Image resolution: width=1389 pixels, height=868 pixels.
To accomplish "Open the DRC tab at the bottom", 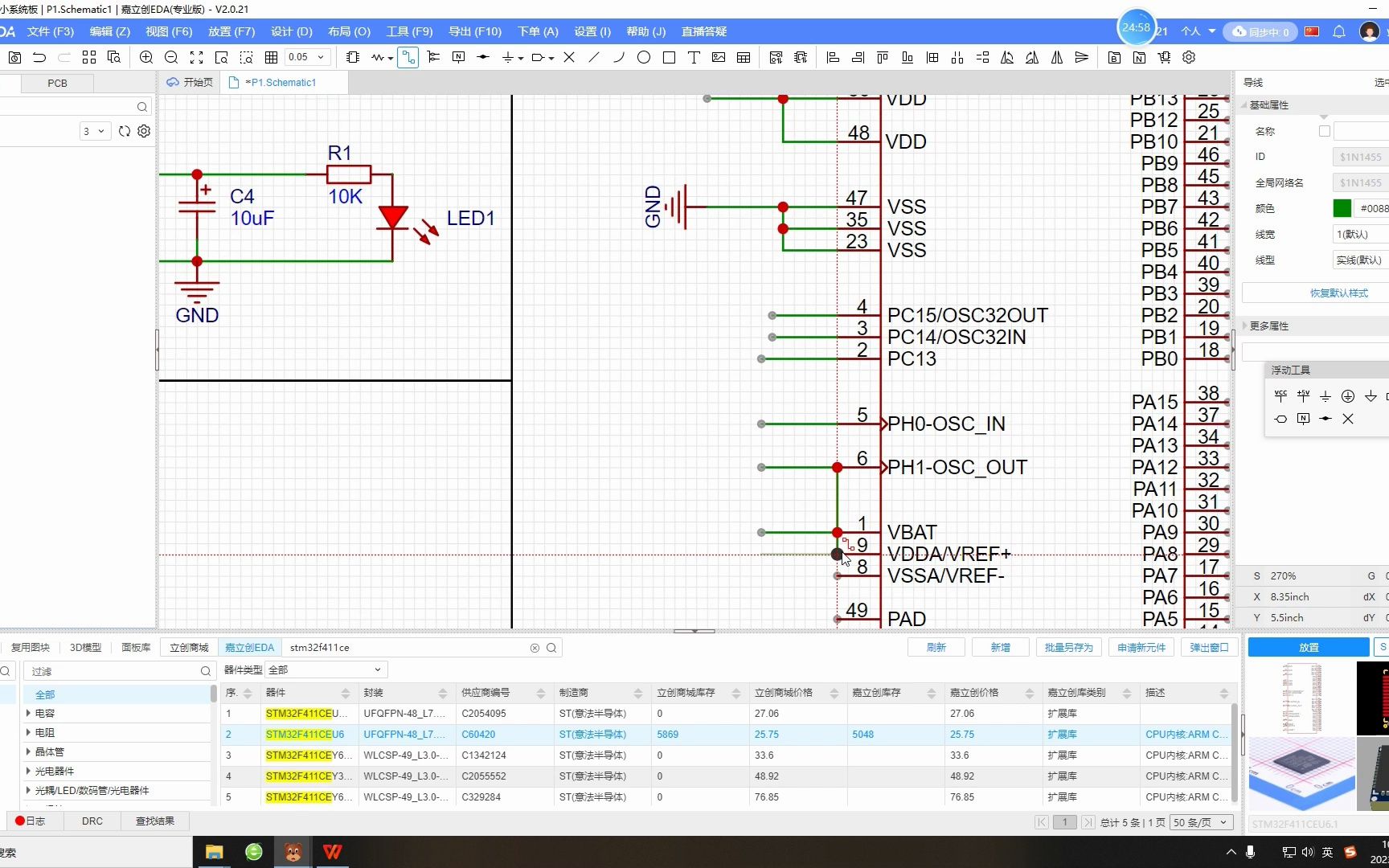I will pos(92,821).
